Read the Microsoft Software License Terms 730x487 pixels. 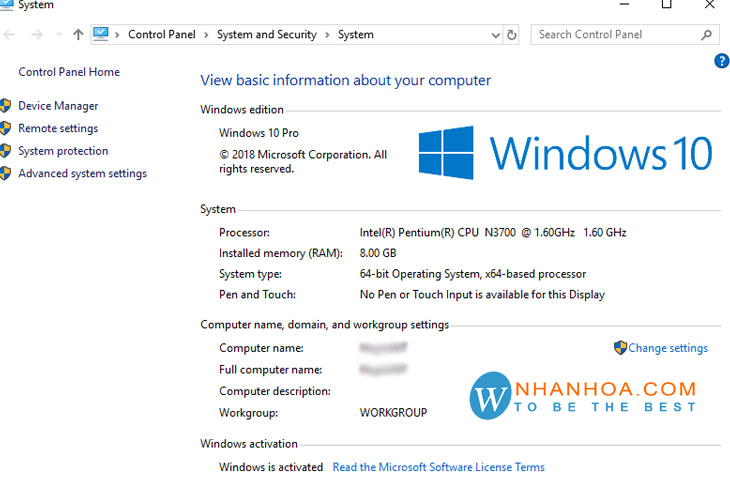pos(438,467)
